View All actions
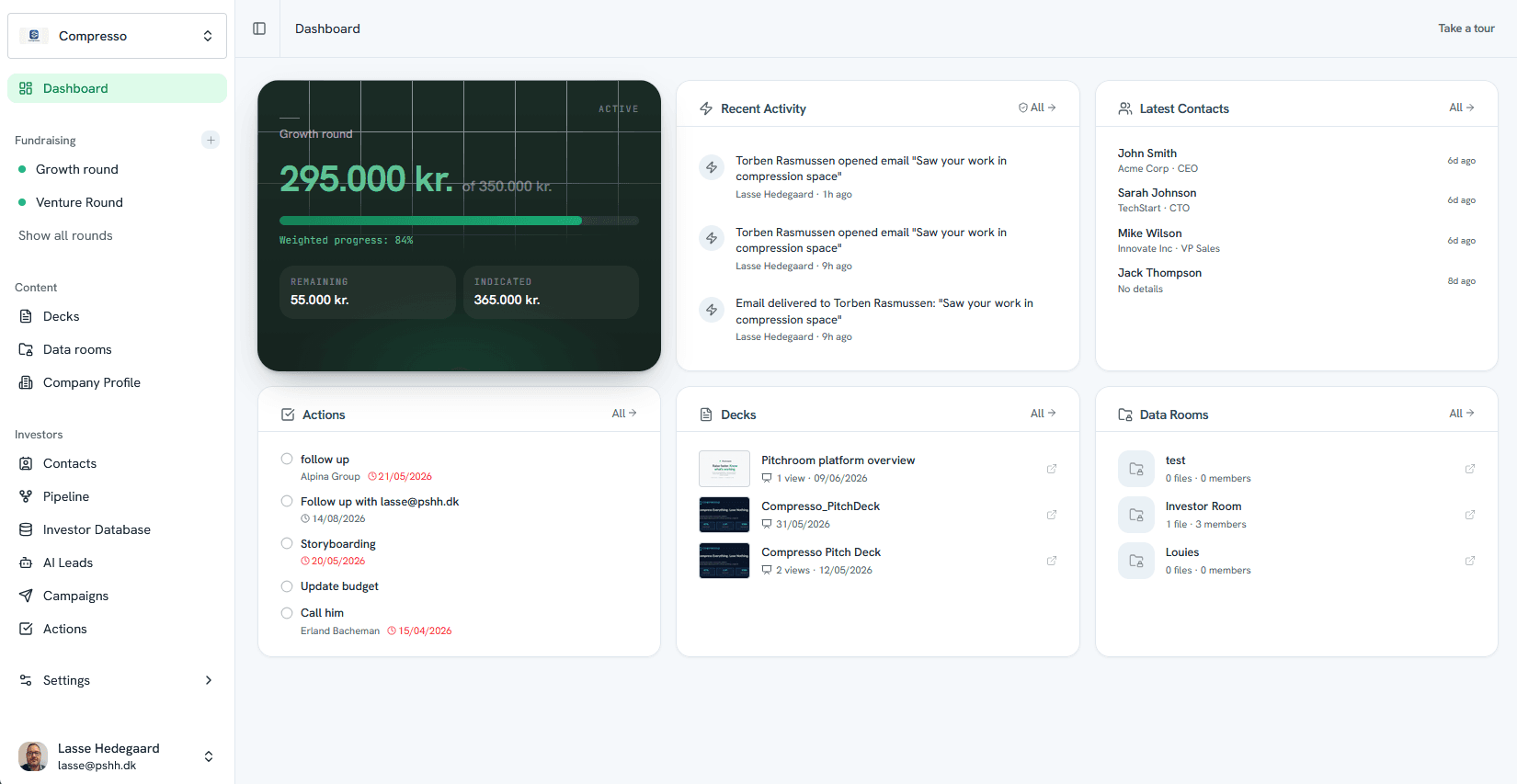Viewport: 1517px width, 784px height. pyautogui.click(x=624, y=414)
